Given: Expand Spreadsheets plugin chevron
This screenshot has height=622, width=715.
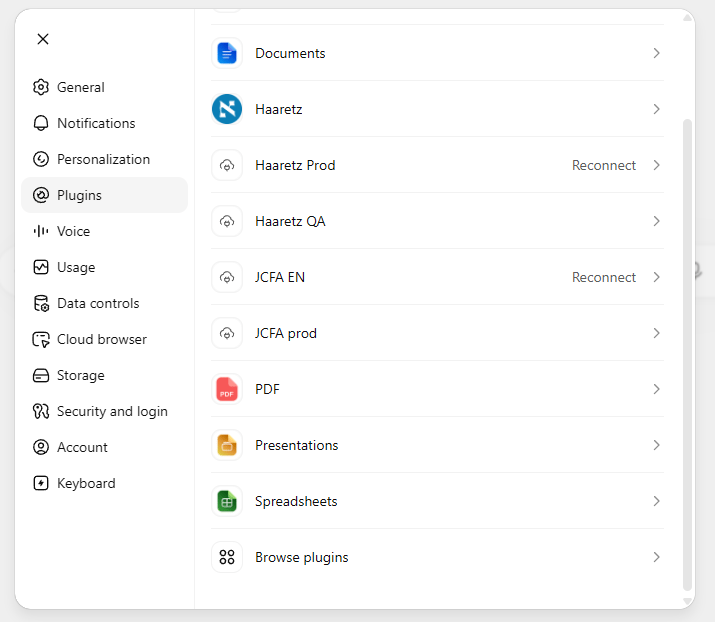Looking at the screenshot, I should click(656, 501).
